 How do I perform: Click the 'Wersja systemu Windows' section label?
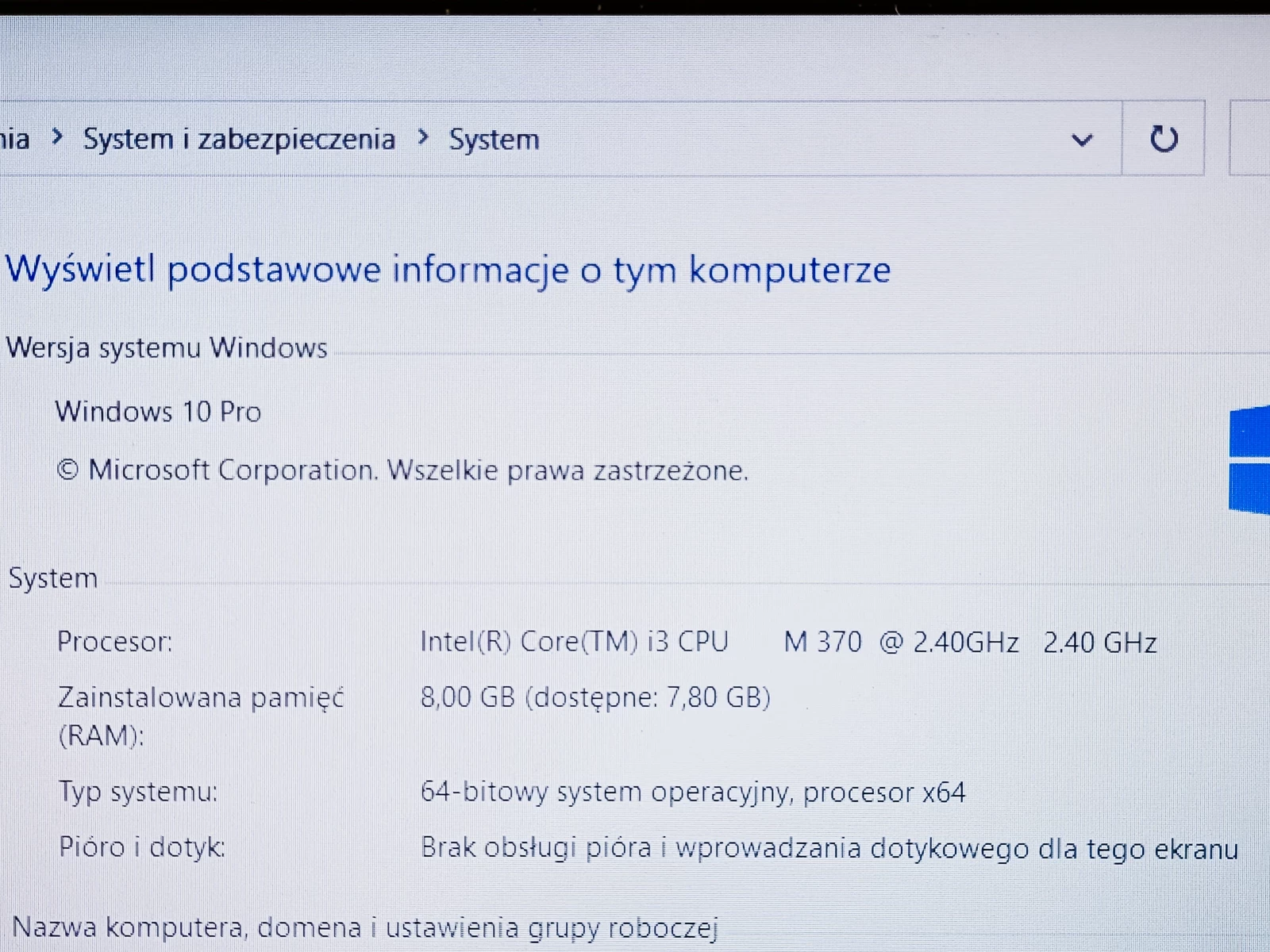point(167,348)
